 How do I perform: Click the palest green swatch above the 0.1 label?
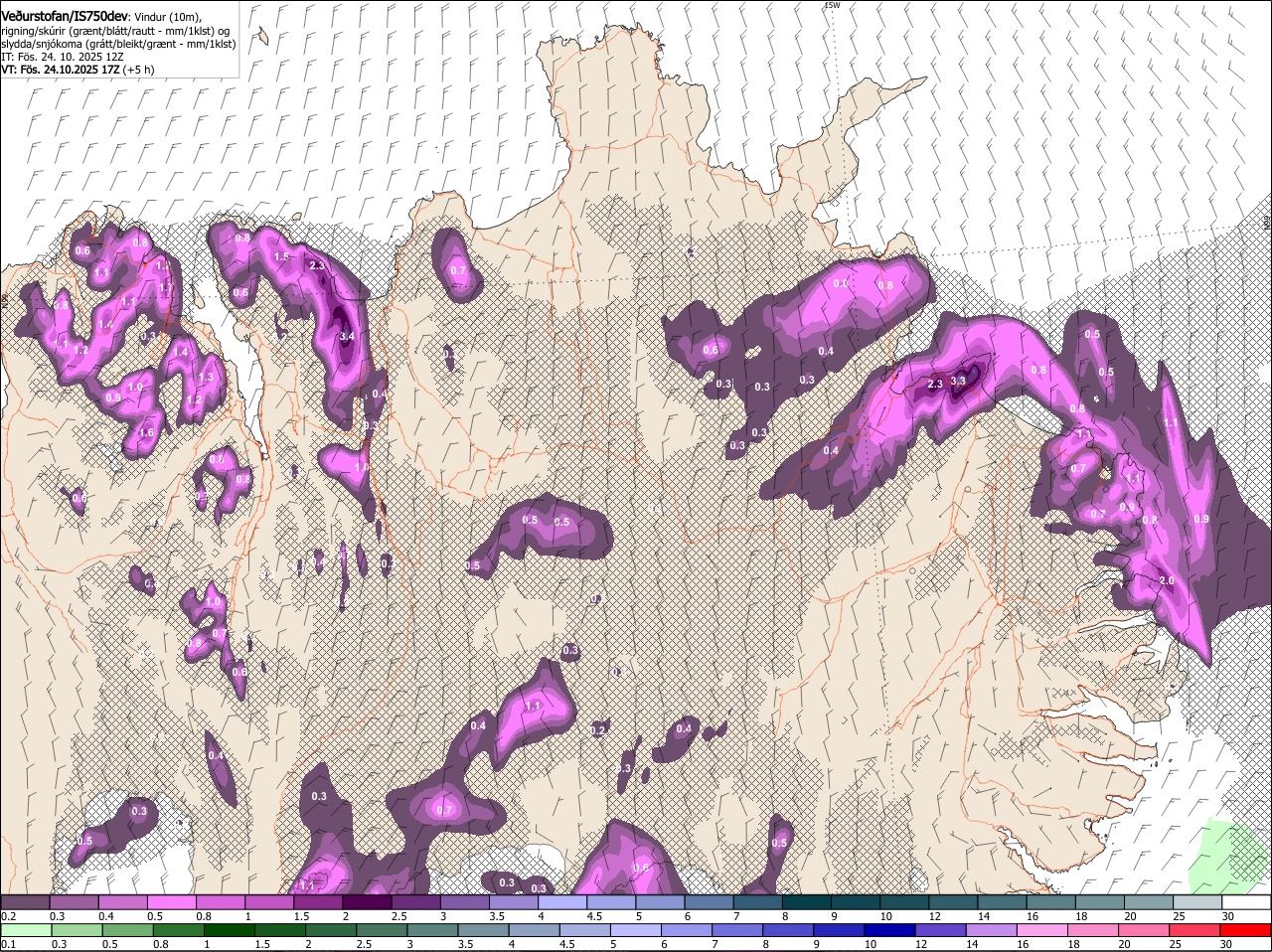tap(26, 929)
